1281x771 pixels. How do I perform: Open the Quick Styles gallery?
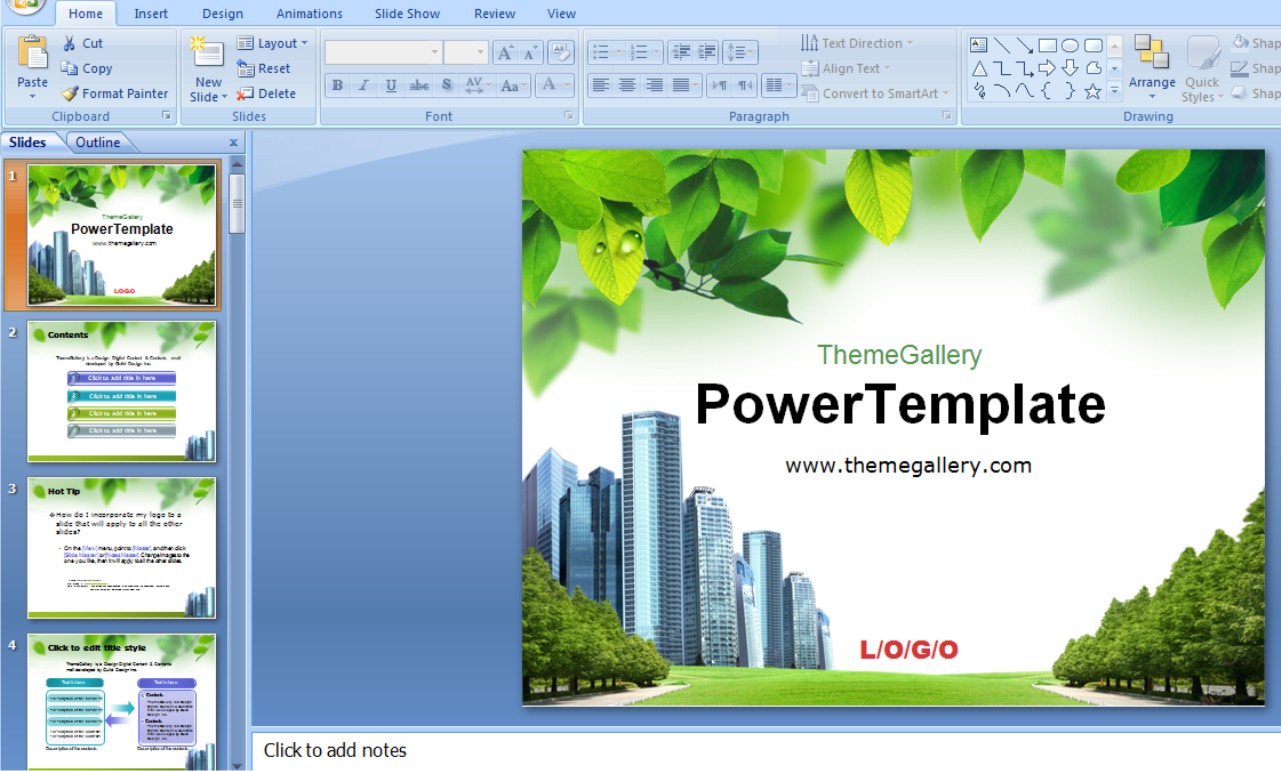(1202, 68)
